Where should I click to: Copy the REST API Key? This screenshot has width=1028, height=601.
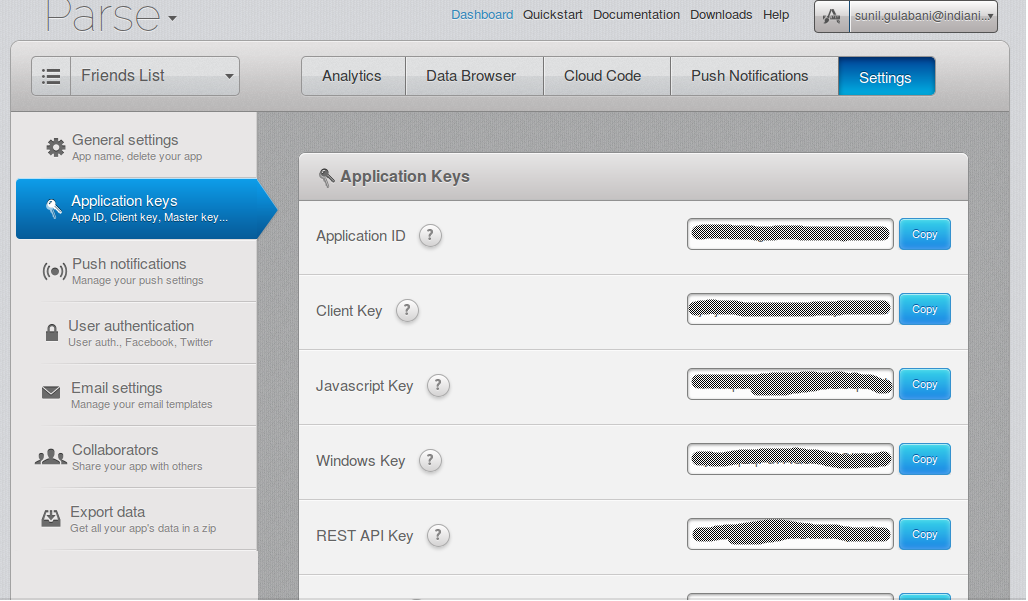click(x=924, y=534)
